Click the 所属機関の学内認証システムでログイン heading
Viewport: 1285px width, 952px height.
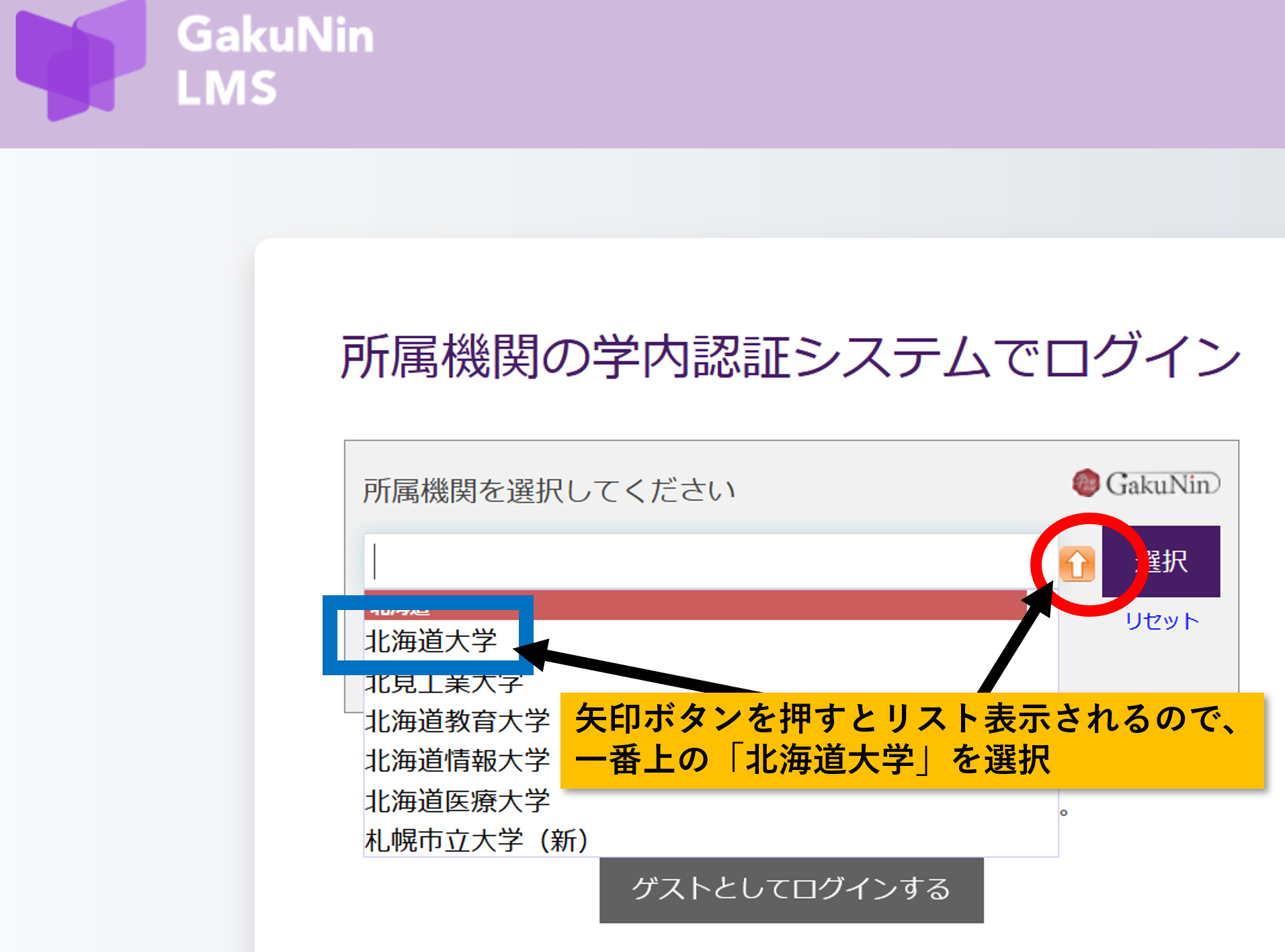click(x=790, y=356)
